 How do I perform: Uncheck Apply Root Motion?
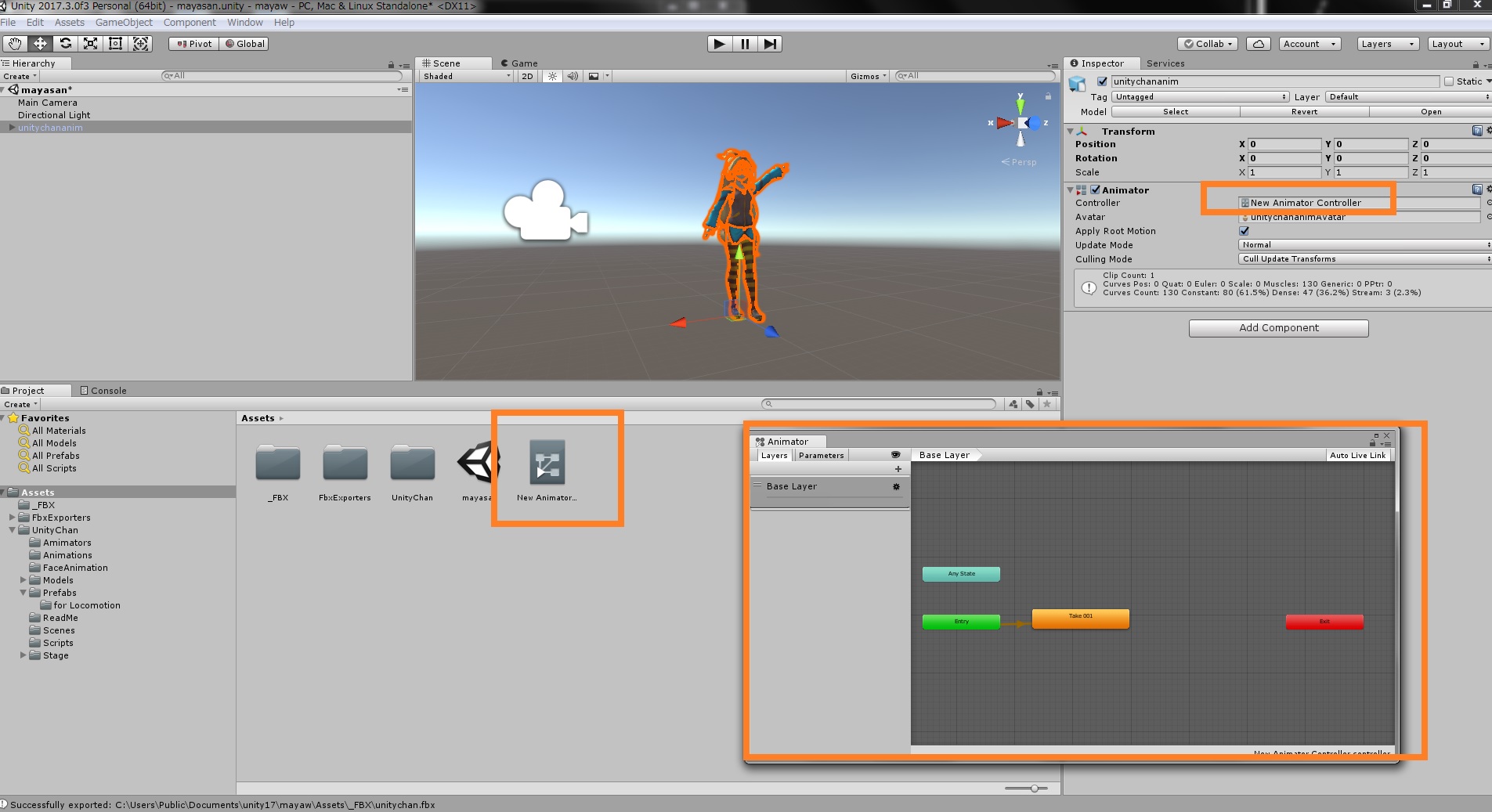tap(1245, 231)
